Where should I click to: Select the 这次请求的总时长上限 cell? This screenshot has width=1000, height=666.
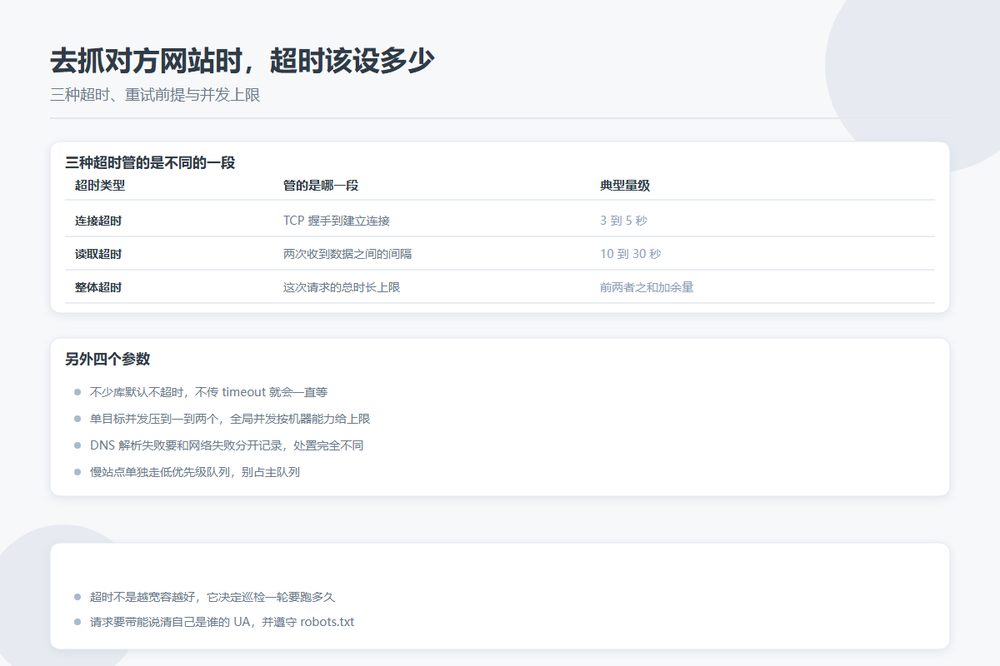click(x=341, y=287)
